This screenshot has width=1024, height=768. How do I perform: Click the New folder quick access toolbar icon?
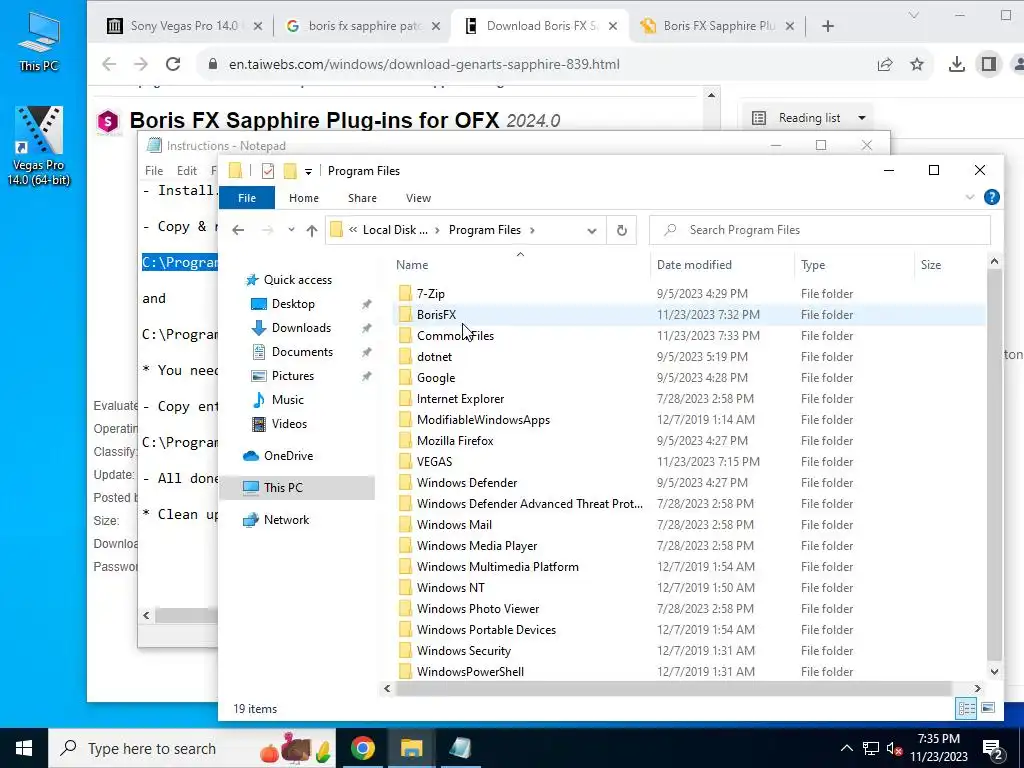pos(290,171)
